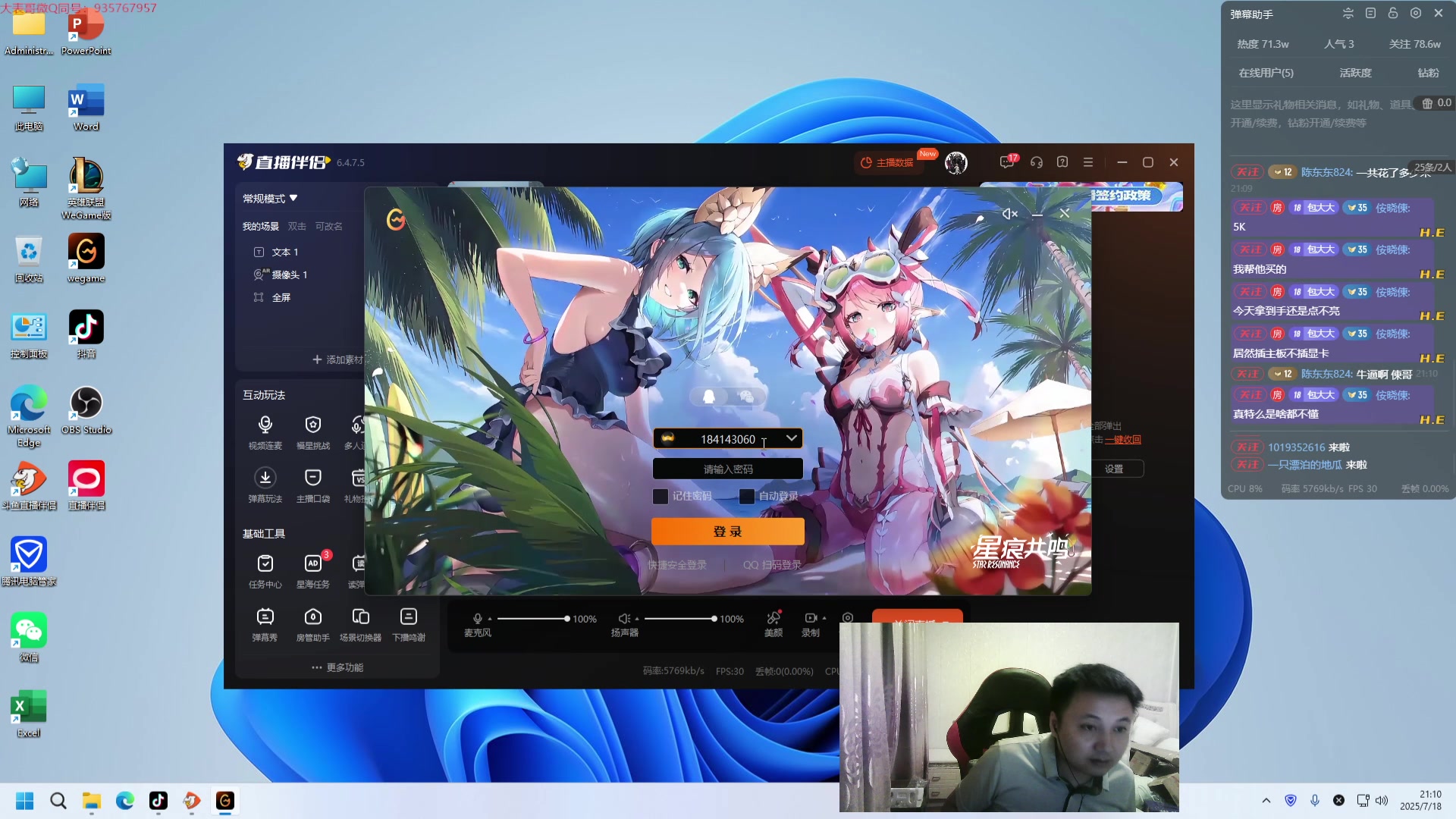This screenshot has width=1456, height=819.
Task: Adjust the 扬声器 volume slider
Action: (679, 619)
